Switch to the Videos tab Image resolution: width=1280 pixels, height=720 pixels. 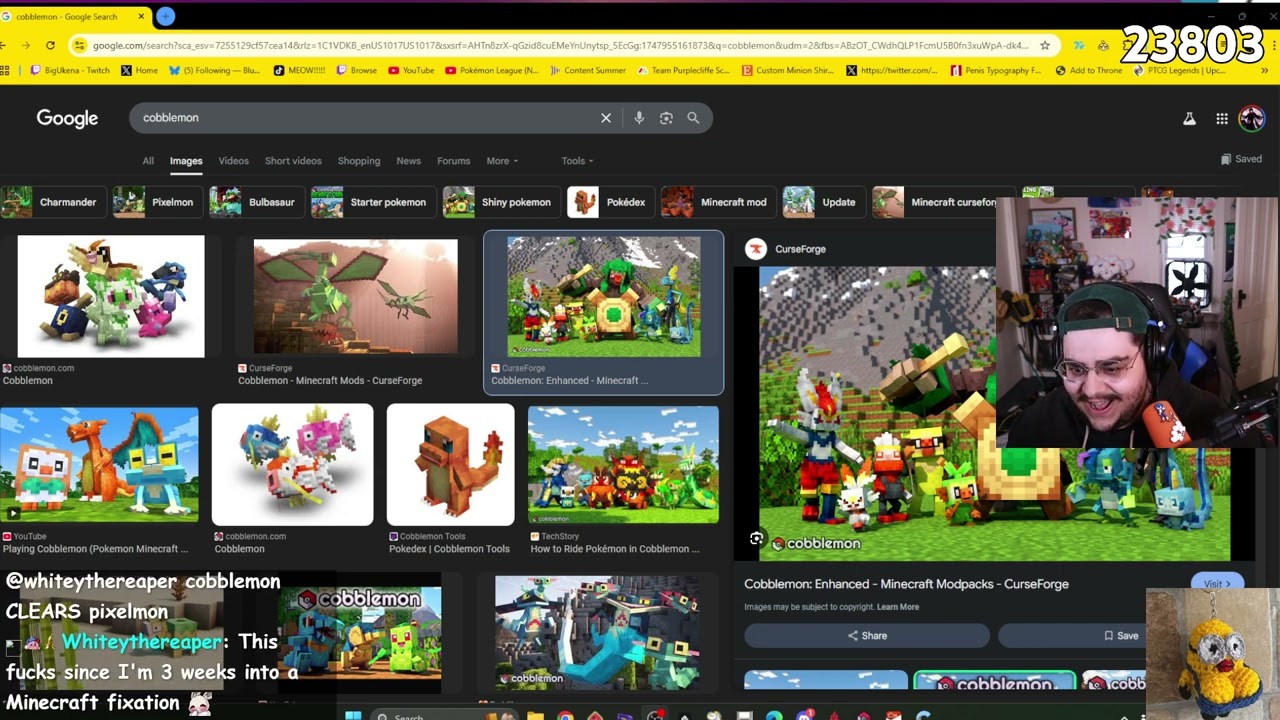(x=233, y=161)
